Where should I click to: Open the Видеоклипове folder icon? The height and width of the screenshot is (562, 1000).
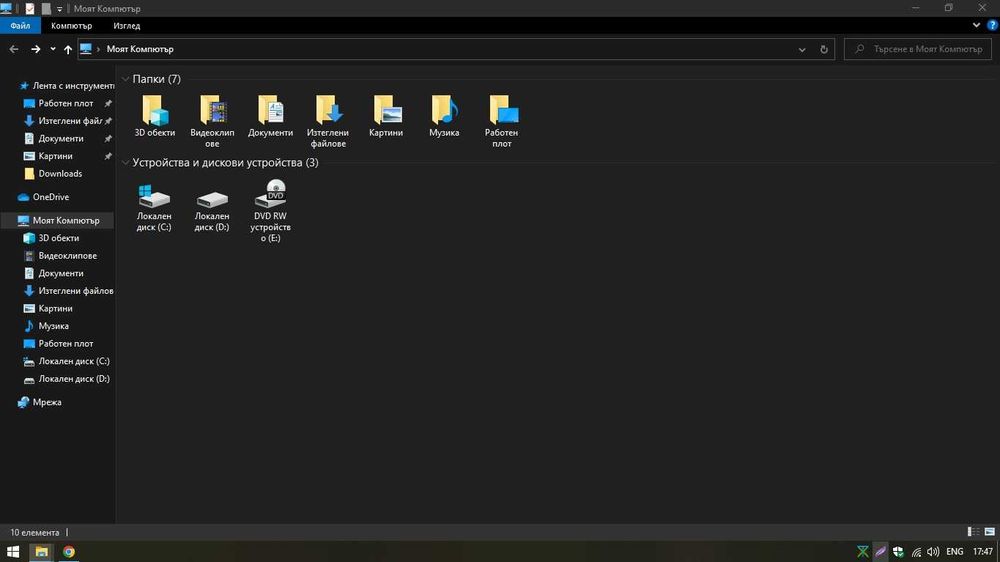[212, 110]
